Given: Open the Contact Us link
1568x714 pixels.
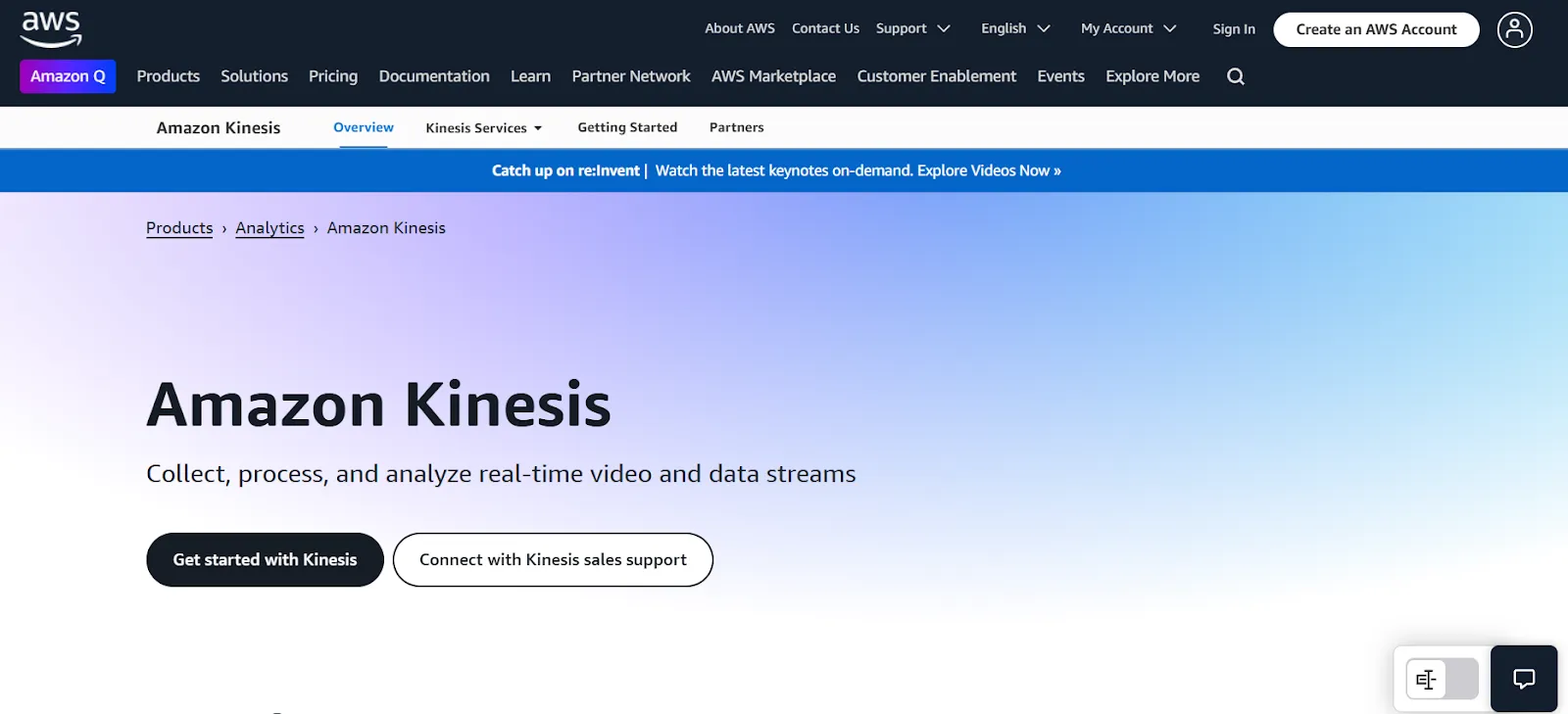Looking at the screenshot, I should point(825,28).
